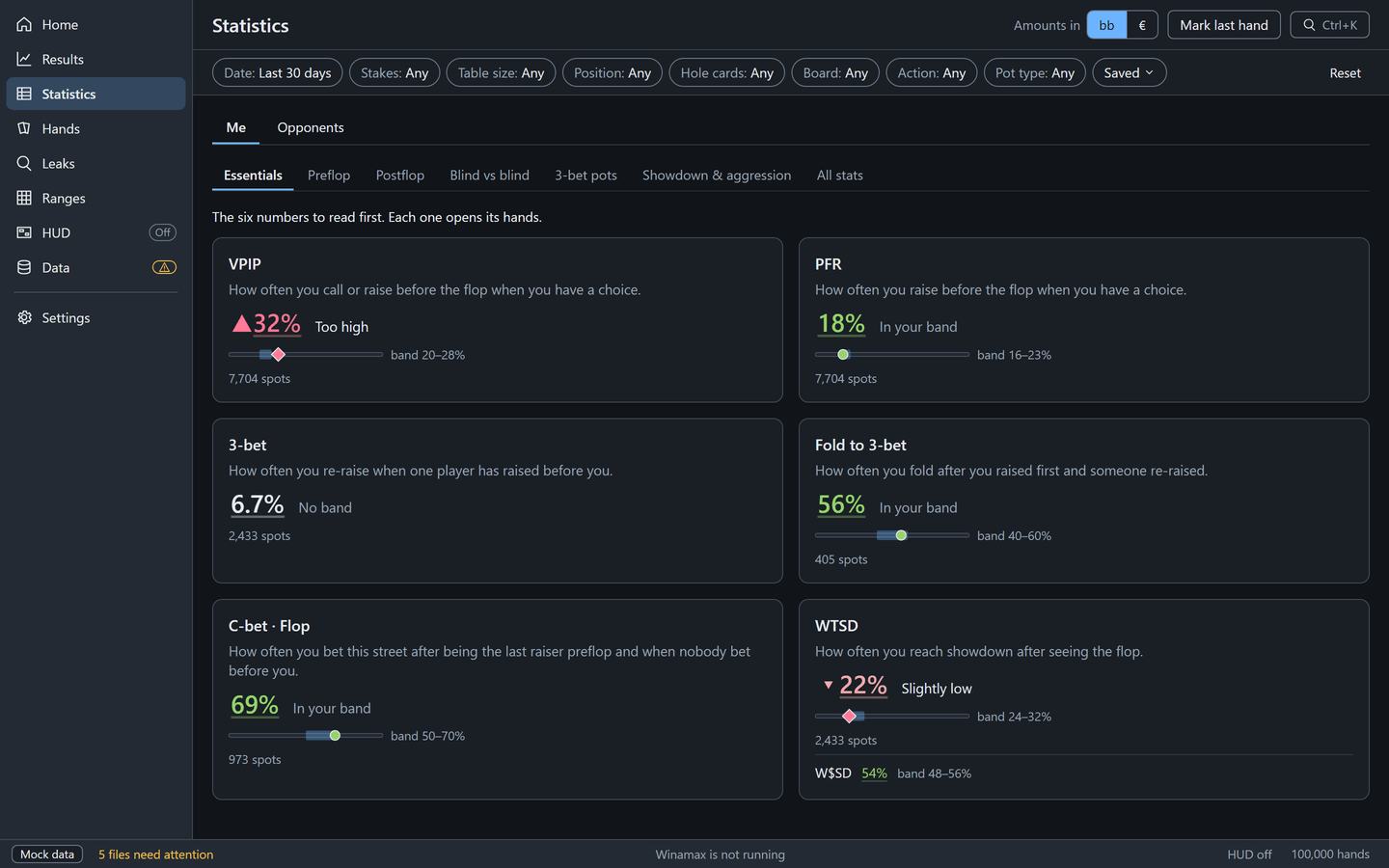
Task: Open hands for VPIP 32%
Action: point(277,323)
